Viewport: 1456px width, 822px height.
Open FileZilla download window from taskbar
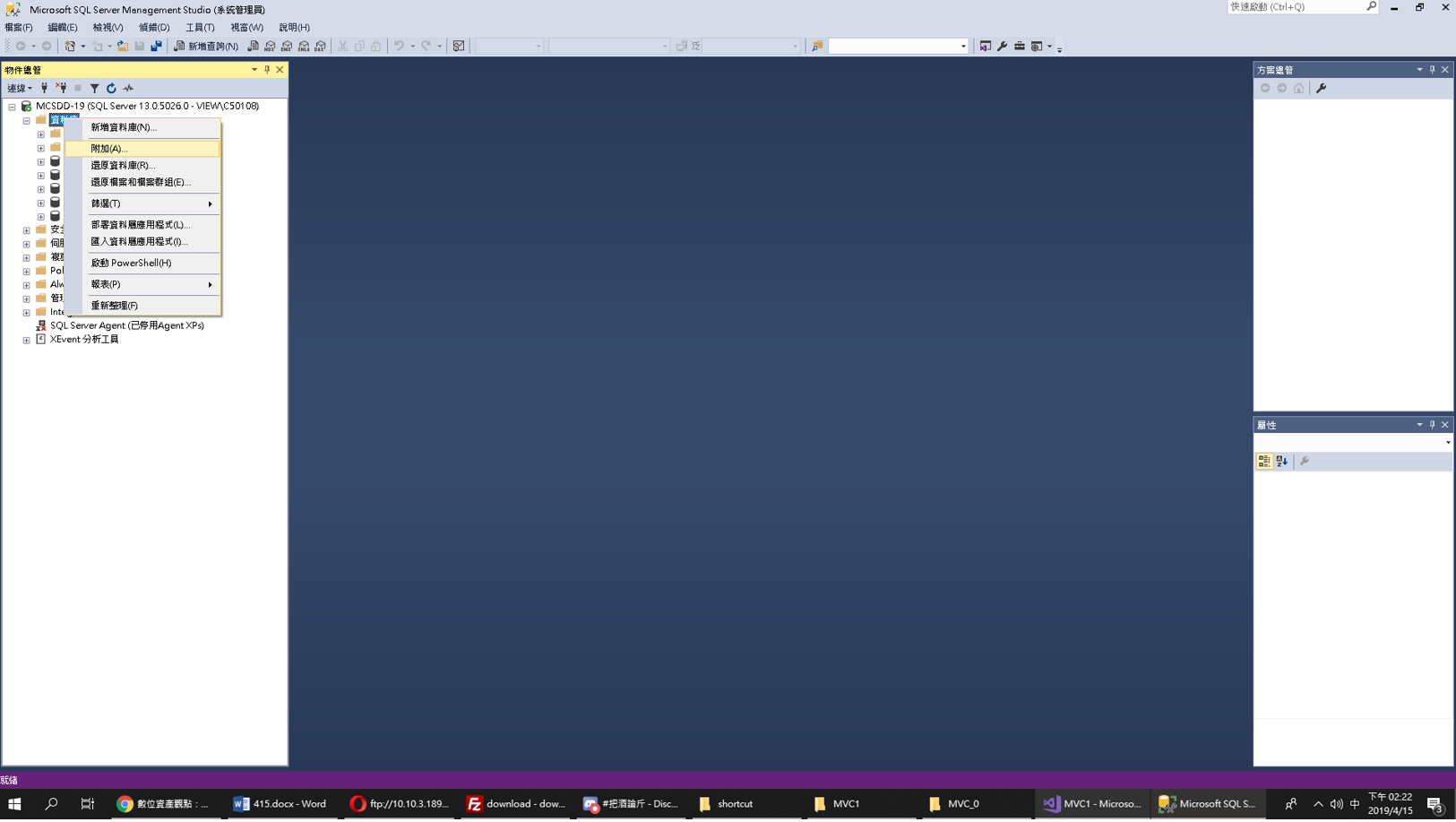pos(516,804)
